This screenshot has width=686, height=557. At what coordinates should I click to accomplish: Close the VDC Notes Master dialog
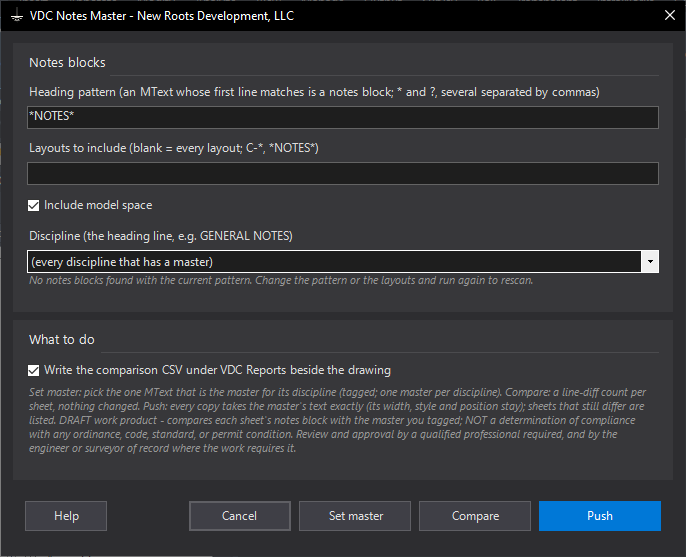click(669, 15)
